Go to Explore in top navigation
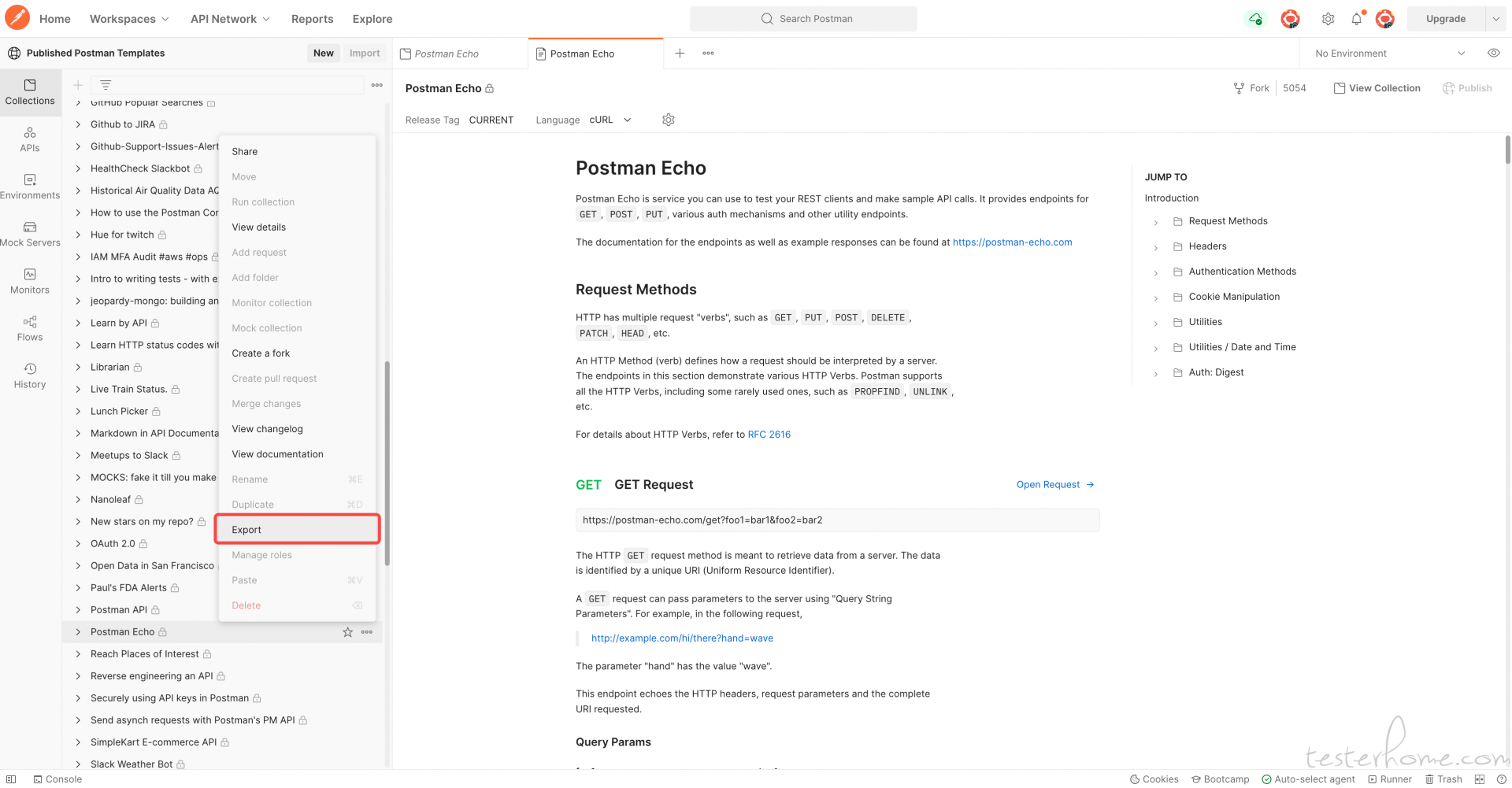This screenshot has width=1512, height=788. [x=372, y=19]
